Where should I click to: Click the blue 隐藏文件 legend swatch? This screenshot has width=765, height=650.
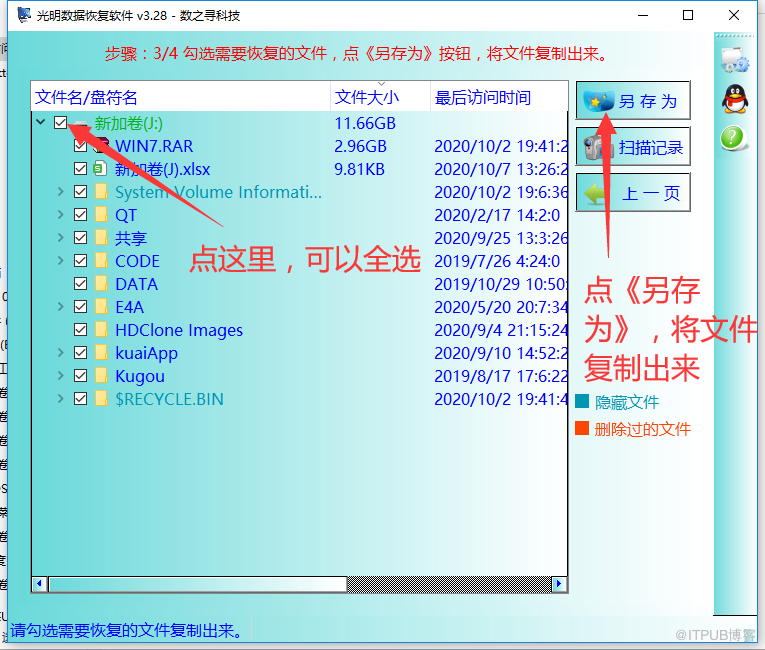point(582,401)
